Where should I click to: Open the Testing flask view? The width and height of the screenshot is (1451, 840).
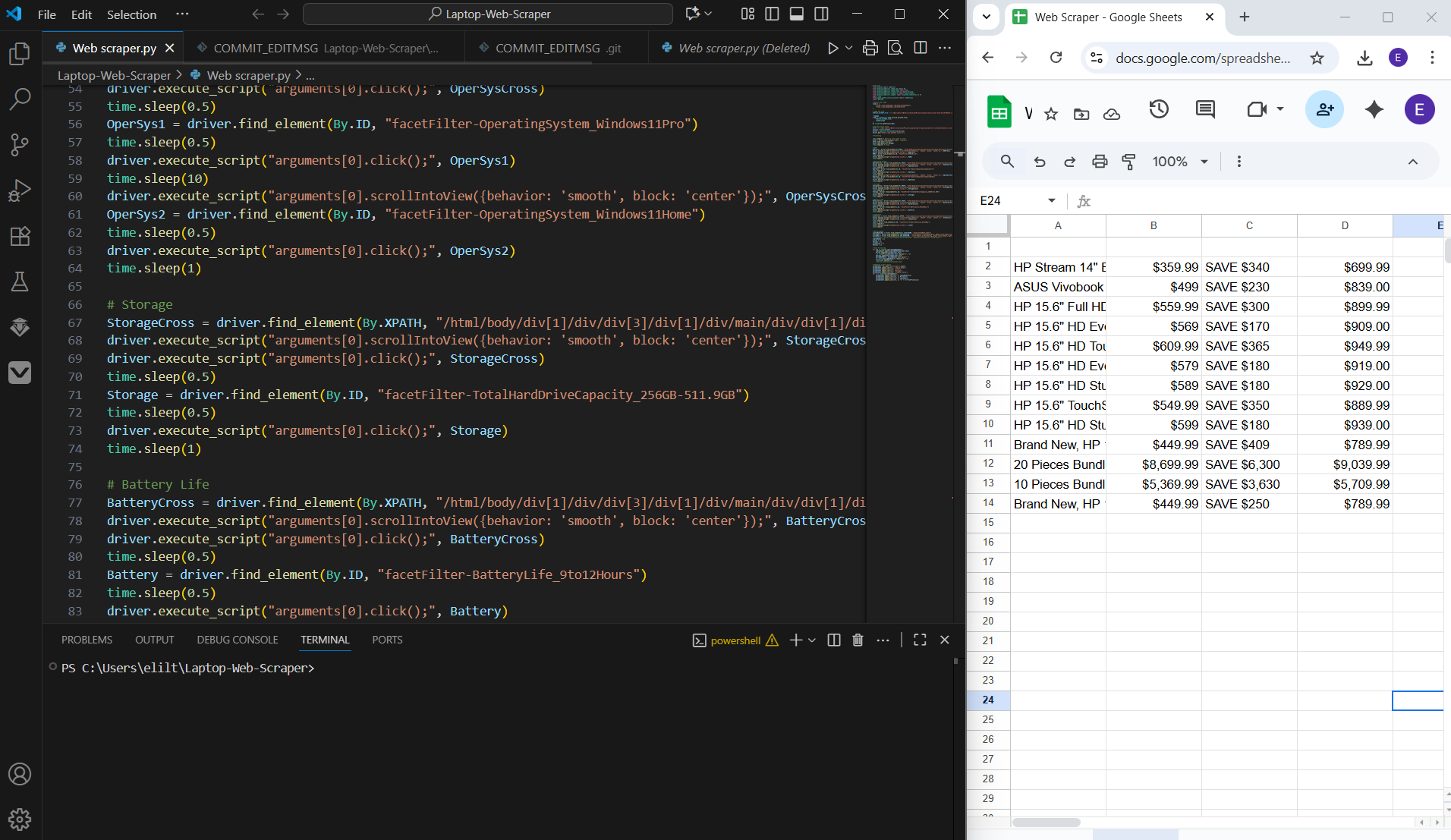click(20, 282)
